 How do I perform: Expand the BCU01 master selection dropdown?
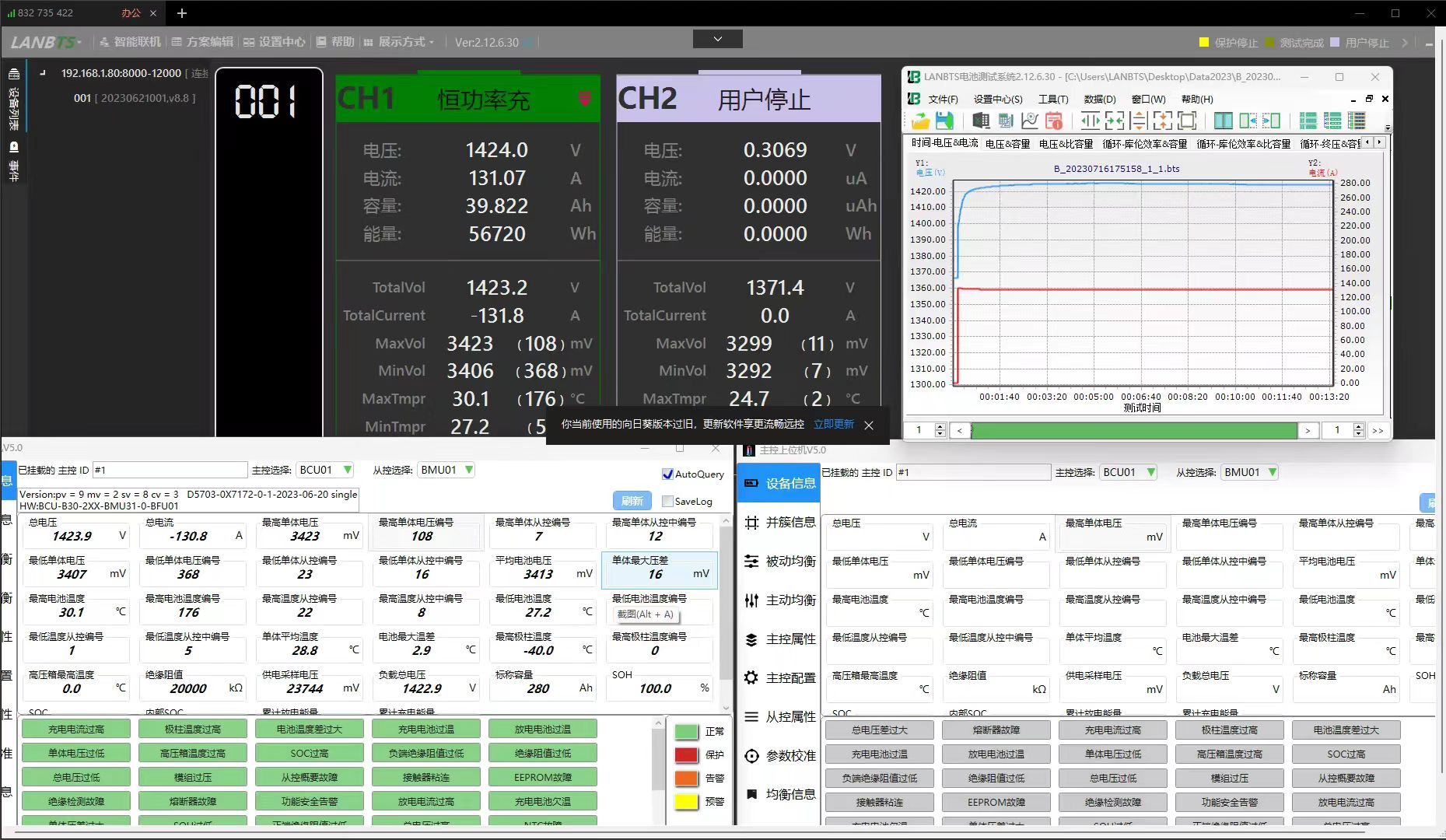pos(347,470)
